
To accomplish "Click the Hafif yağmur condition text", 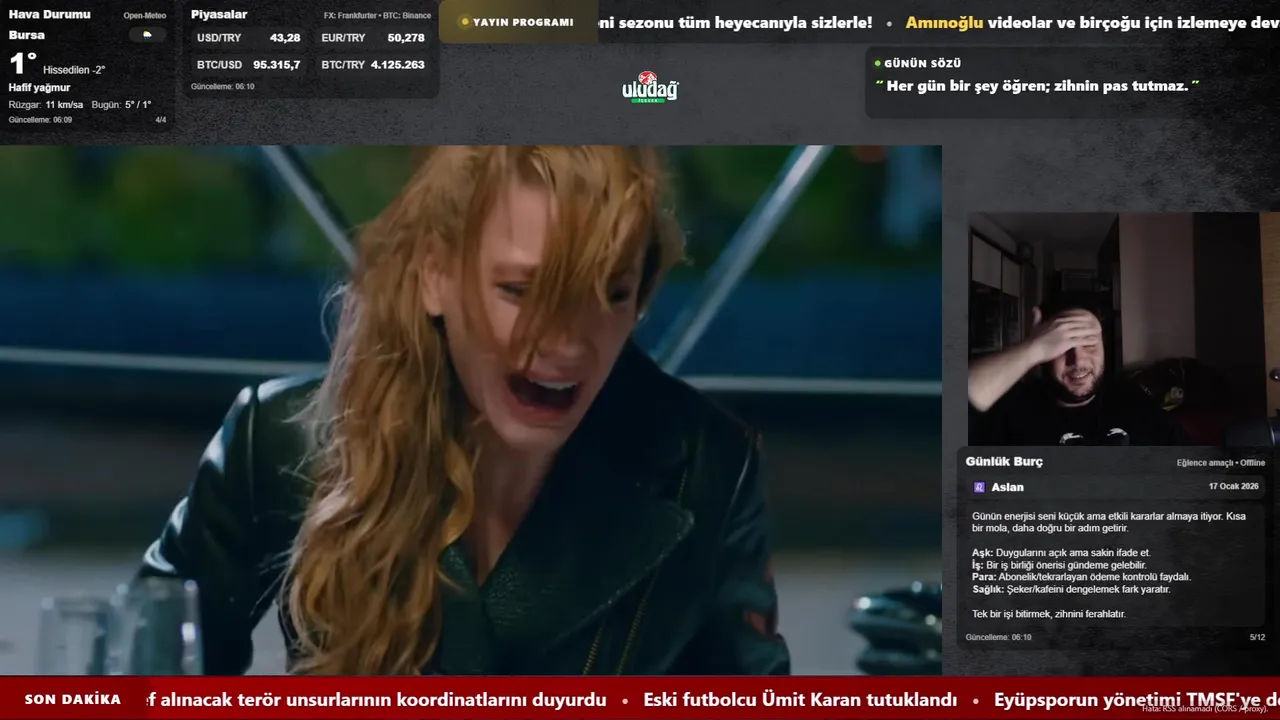I will (x=39, y=88).
